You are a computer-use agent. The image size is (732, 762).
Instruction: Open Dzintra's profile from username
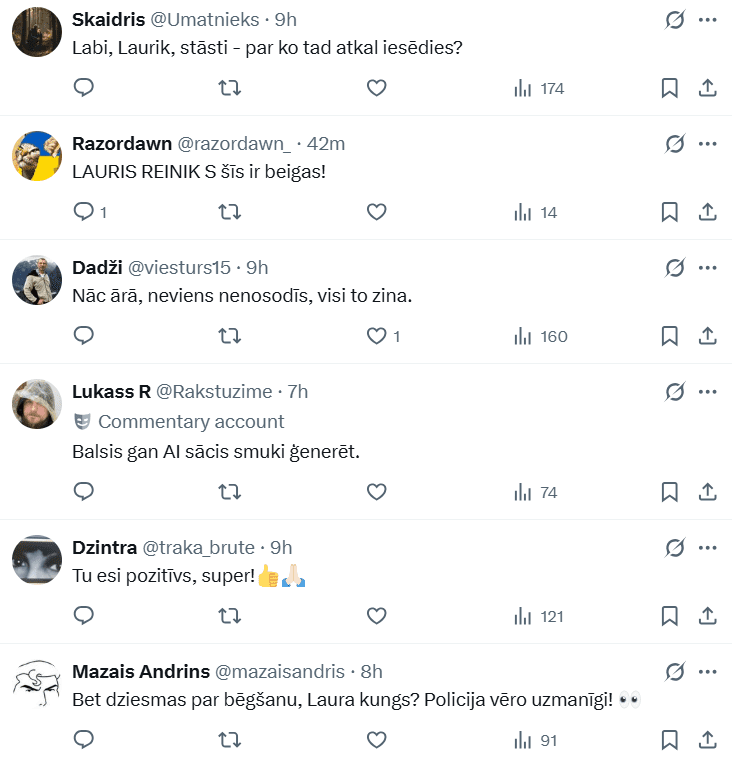point(105,547)
